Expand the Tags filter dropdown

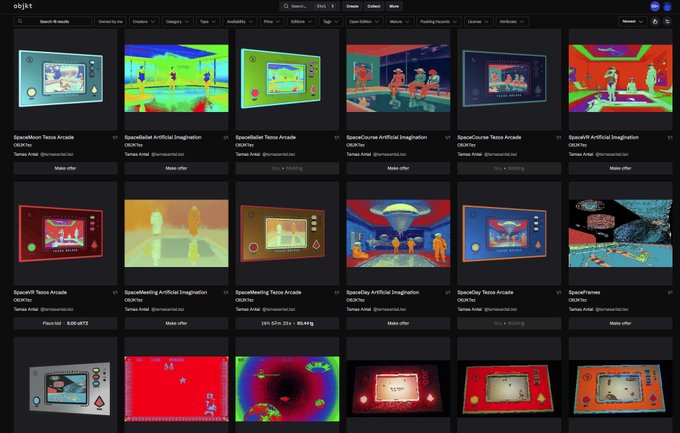330,21
